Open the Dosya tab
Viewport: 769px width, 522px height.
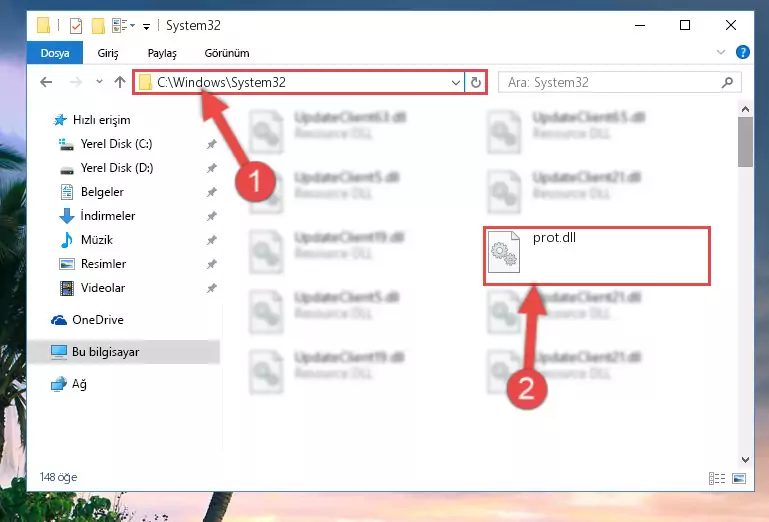click(x=55, y=53)
